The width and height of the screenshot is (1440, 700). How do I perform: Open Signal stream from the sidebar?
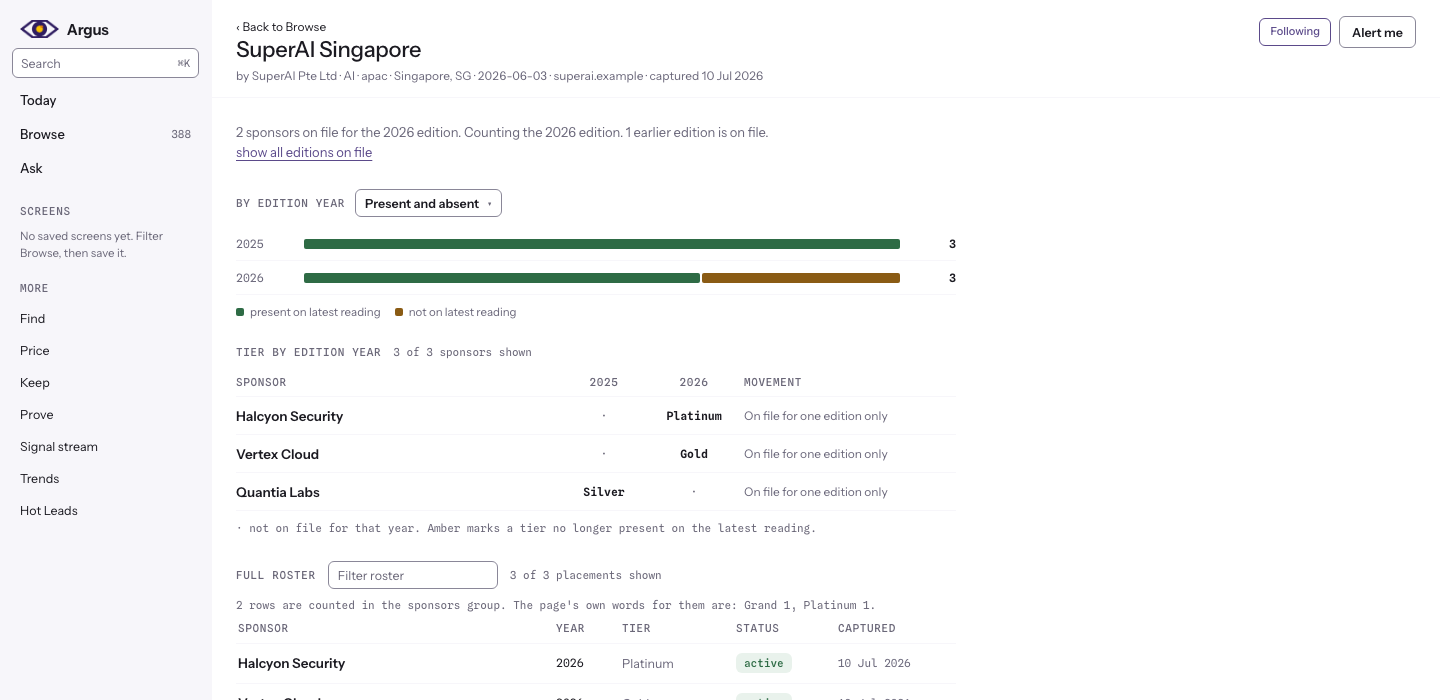pyautogui.click(x=59, y=446)
